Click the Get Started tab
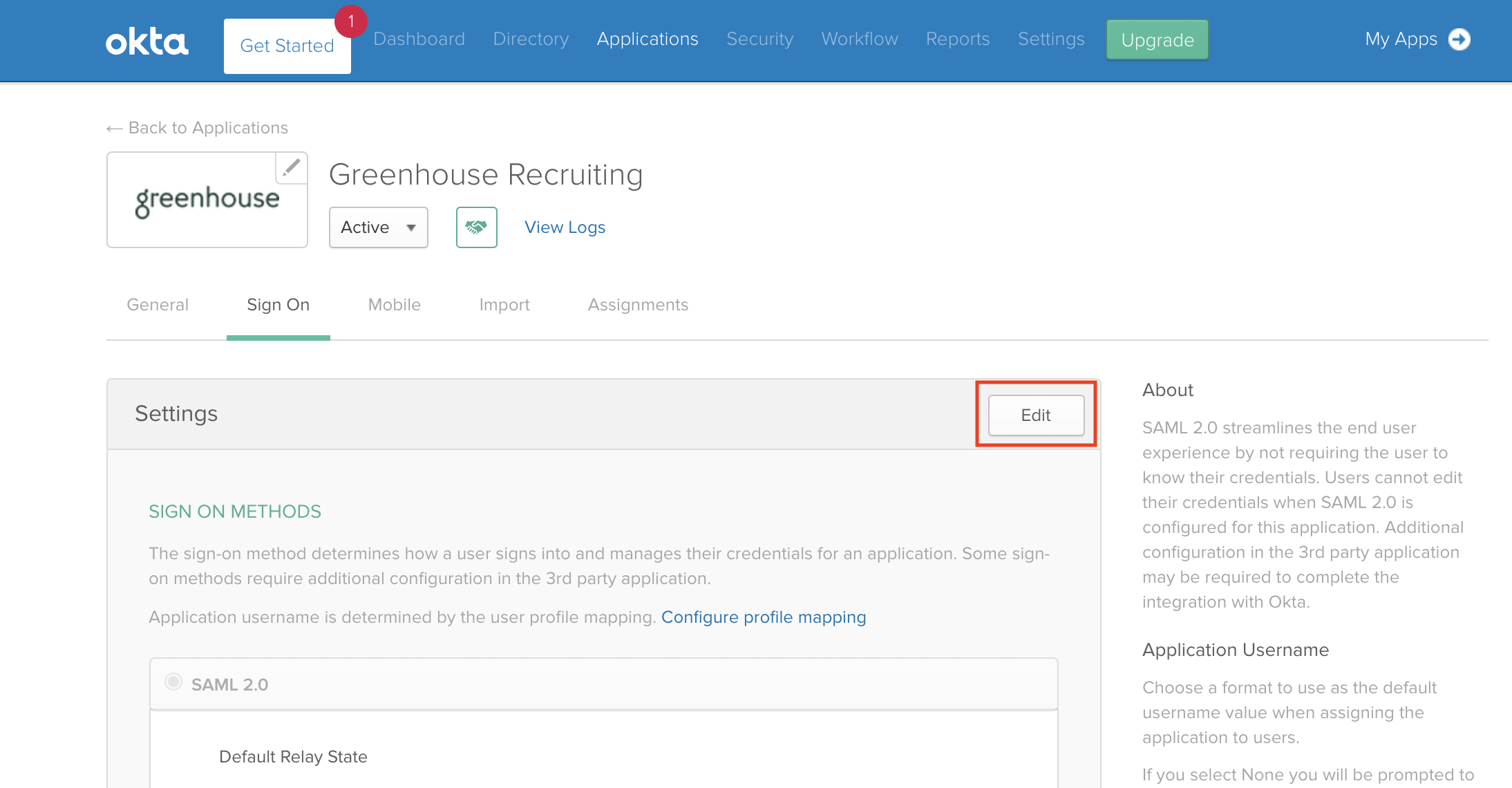 pyautogui.click(x=287, y=46)
